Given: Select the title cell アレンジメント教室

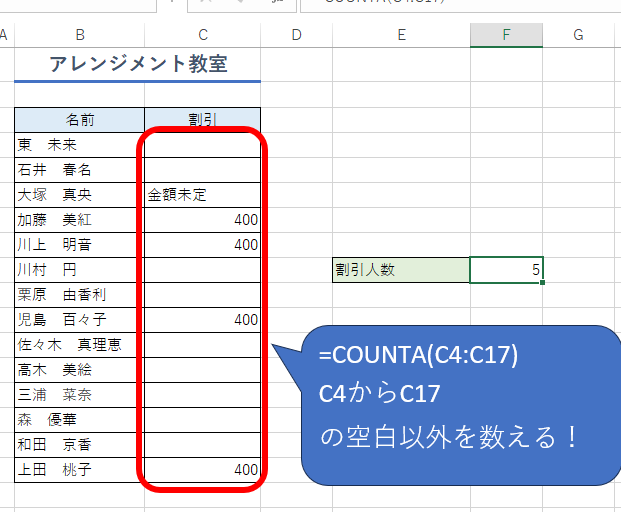Looking at the screenshot, I should (x=138, y=65).
